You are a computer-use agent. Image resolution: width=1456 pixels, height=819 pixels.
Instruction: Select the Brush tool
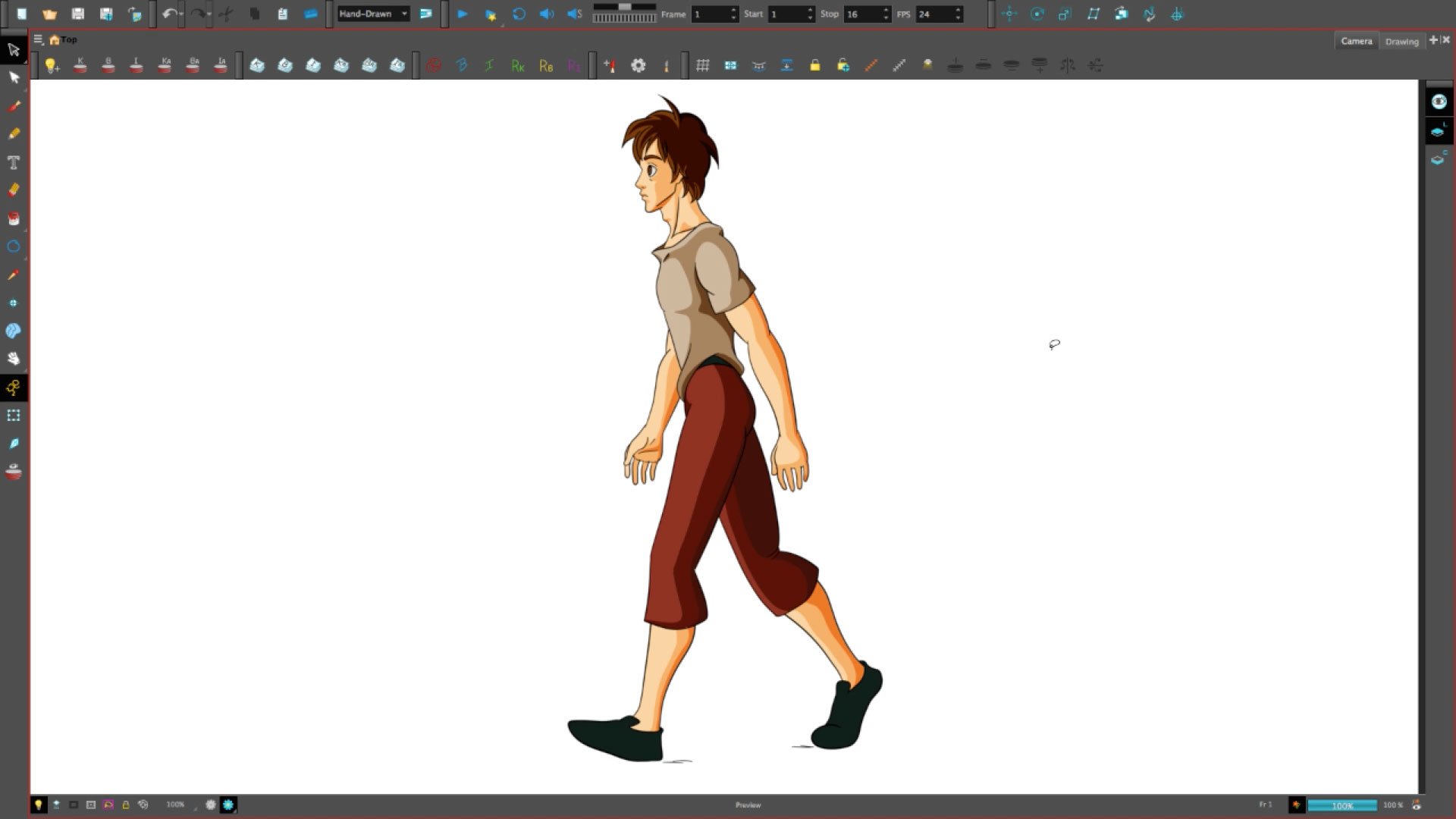click(14, 105)
